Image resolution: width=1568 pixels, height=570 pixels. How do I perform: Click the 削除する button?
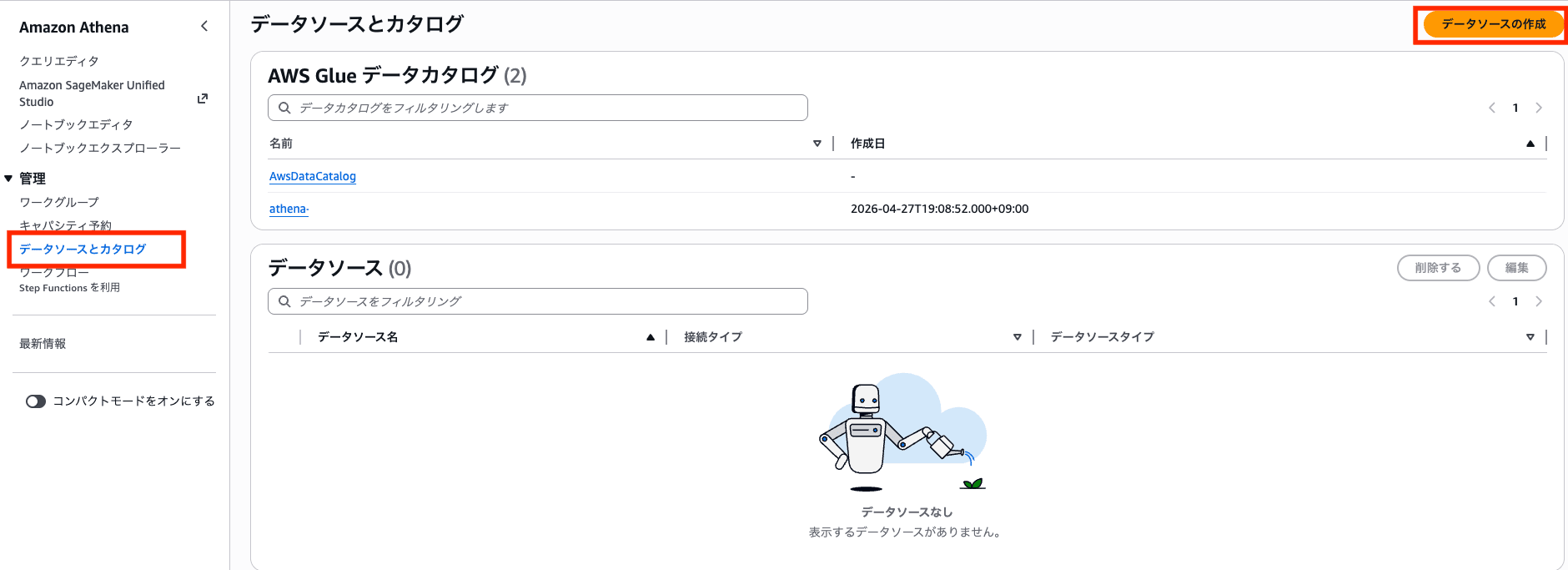point(1438,268)
